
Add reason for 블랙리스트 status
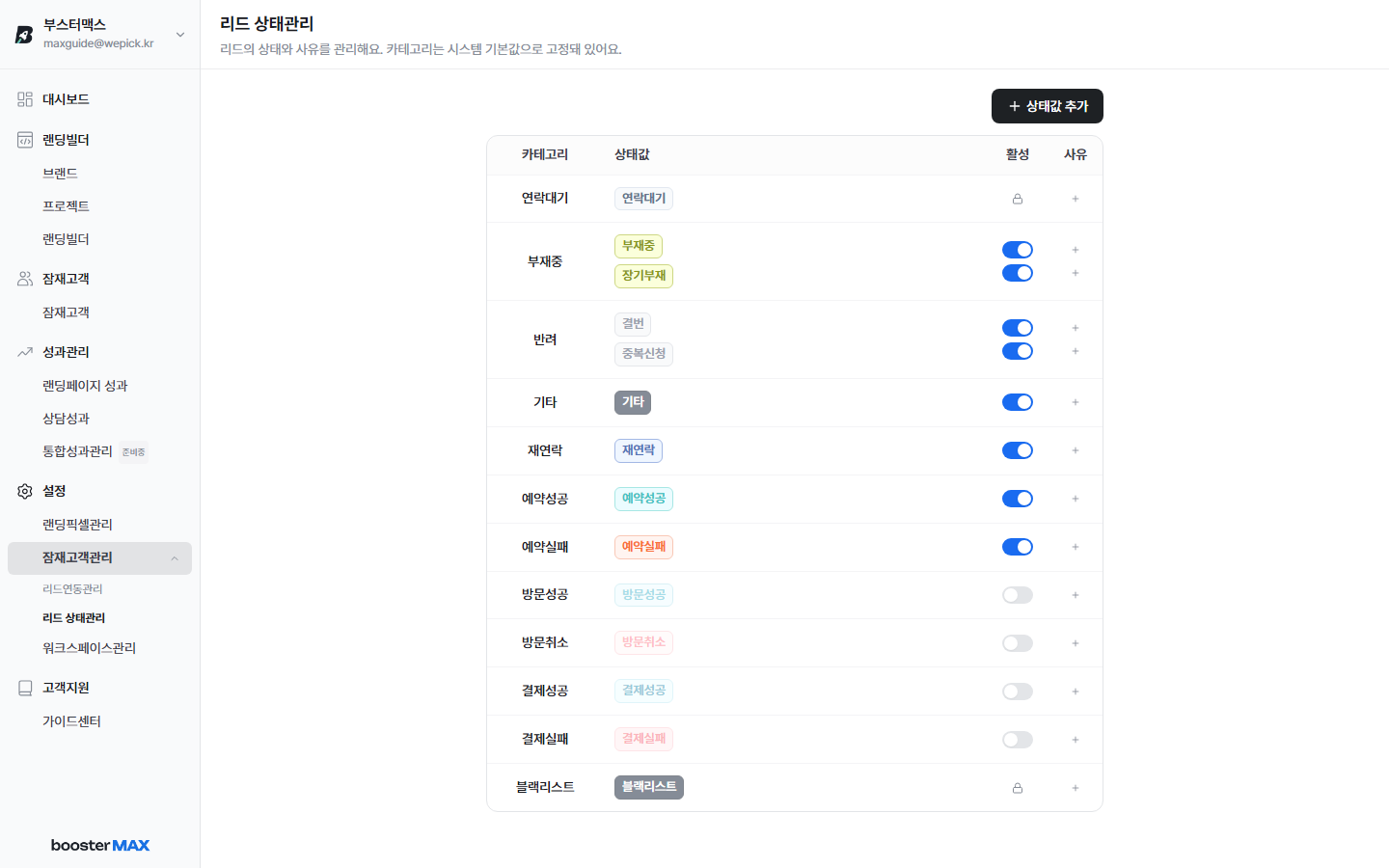1076,788
